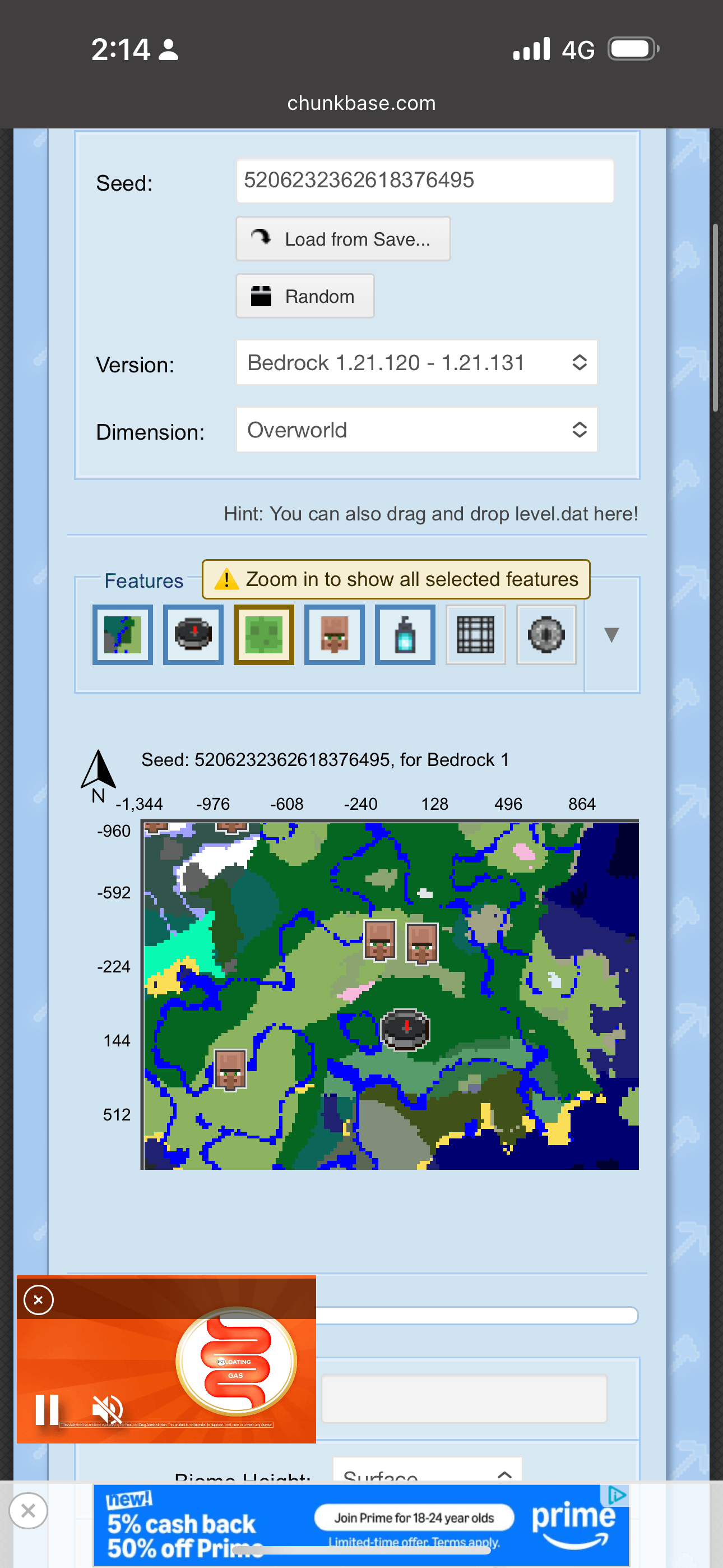This screenshot has height=1568, width=723.
Task: Open the Version dropdown
Action: coord(416,363)
